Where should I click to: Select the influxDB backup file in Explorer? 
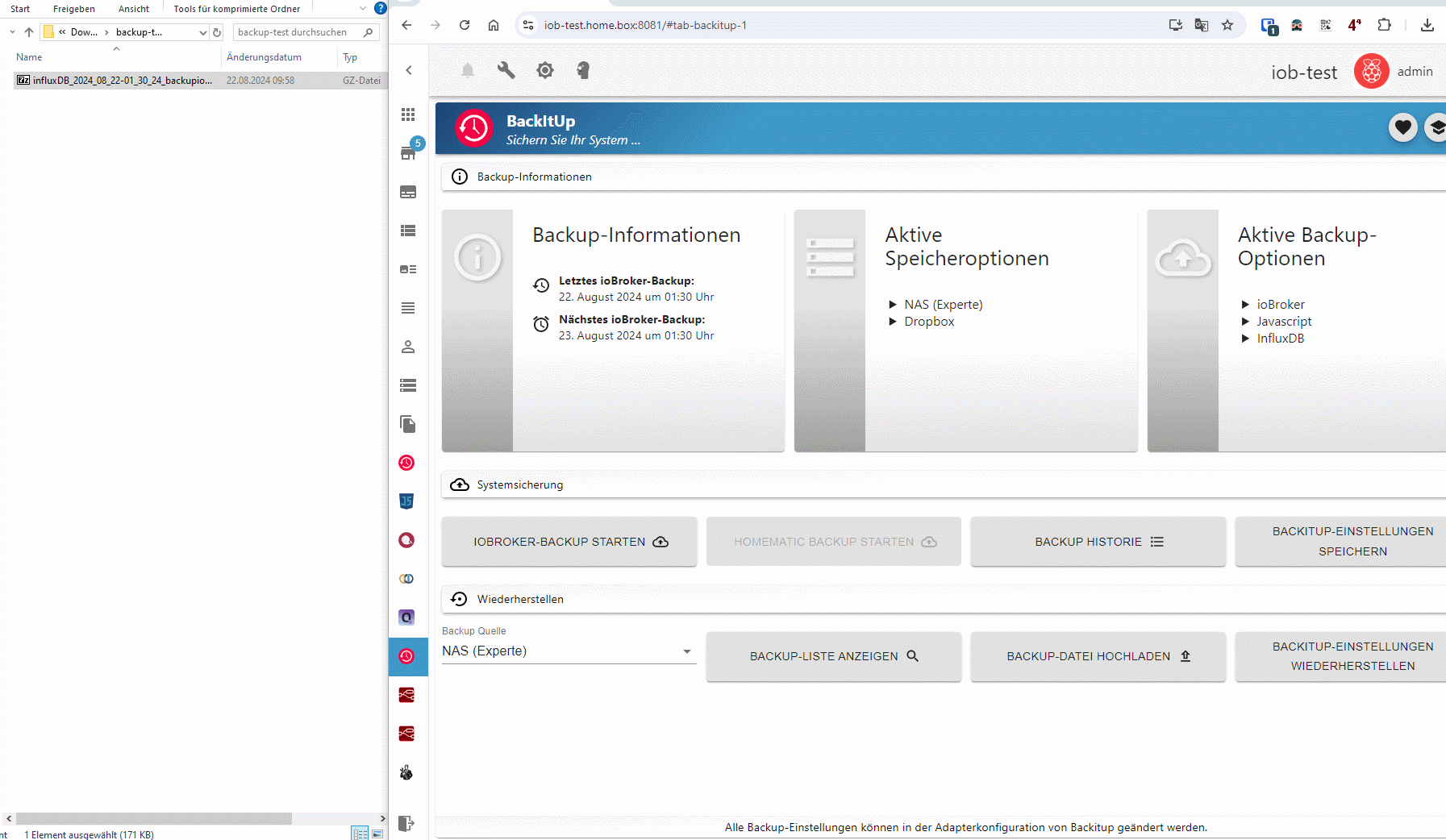(x=198, y=81)
